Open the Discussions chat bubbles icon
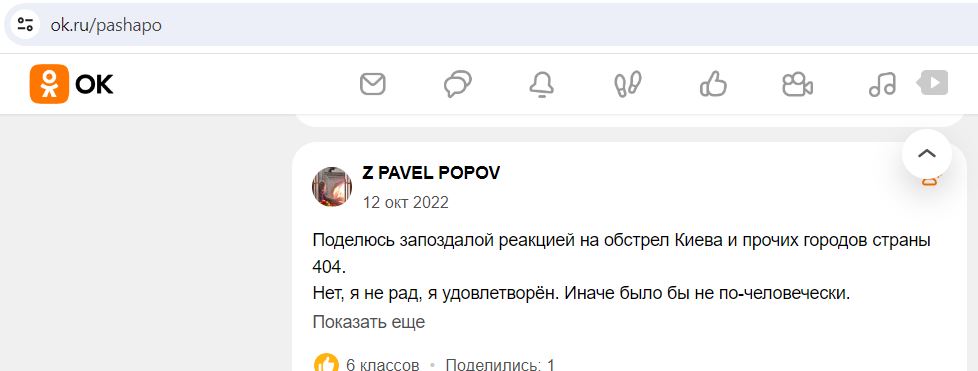The image size is (978, 371). (457, 84)
